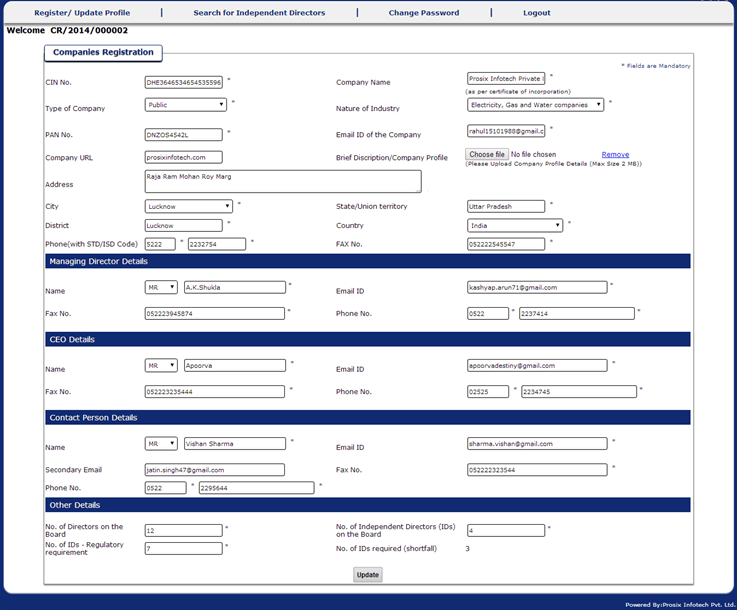Image resolution: width=737 pixels, height=610 pixels.
Task: Click Contact Person phone number 2295644
Action: tap(257, 488)
